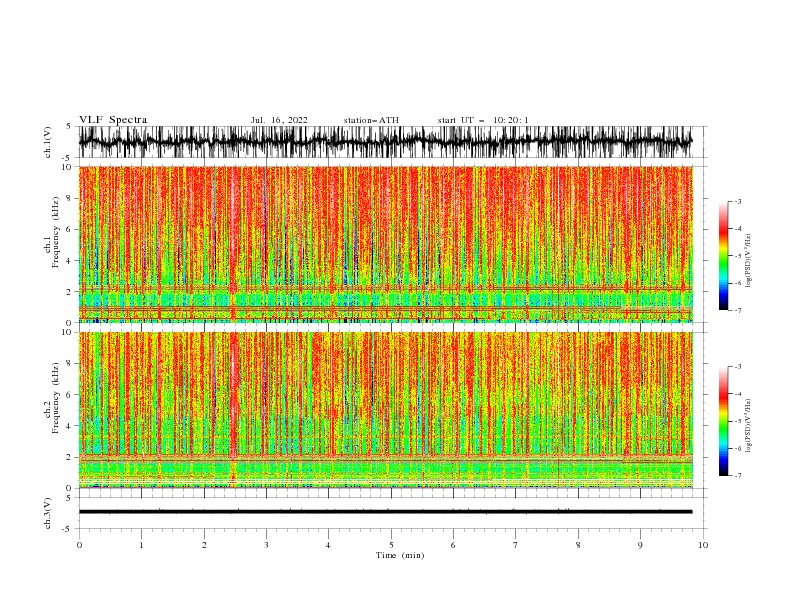792x612 pixels.
Task: Click the "10" tick on the time axis
Action: [703, 545]
